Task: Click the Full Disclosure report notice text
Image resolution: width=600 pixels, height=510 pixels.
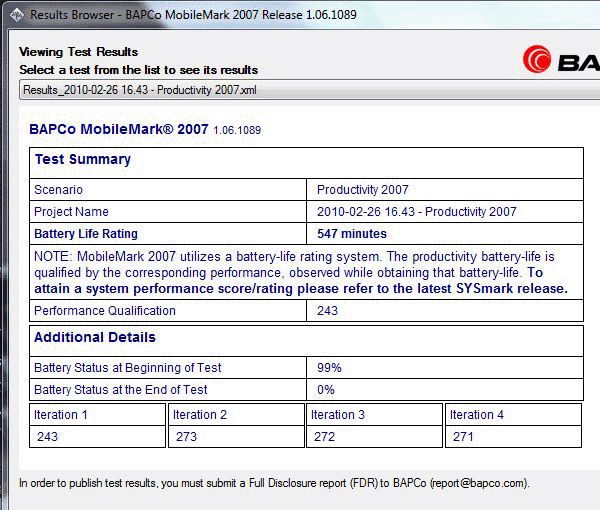Action: [274, 483]
